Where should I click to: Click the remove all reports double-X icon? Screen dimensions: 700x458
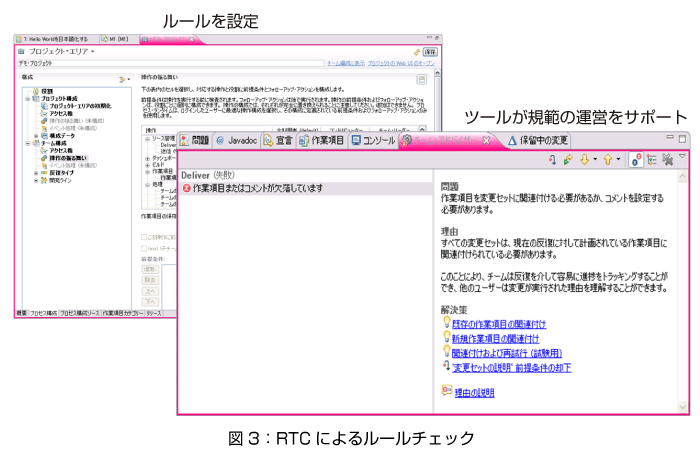coord(667,160)
